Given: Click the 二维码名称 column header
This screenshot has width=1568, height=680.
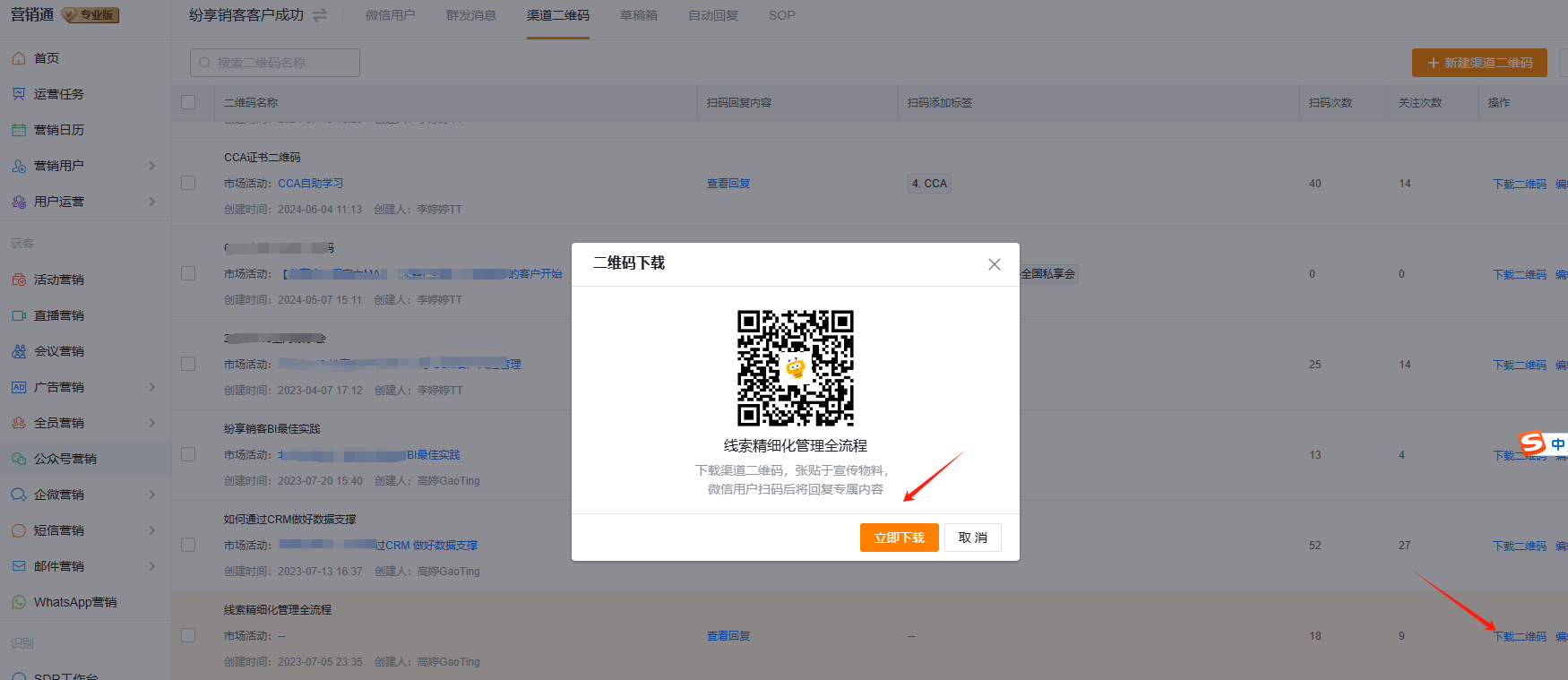Looking at the screenshot, I should pyautogui.click(x=251, y=103).
